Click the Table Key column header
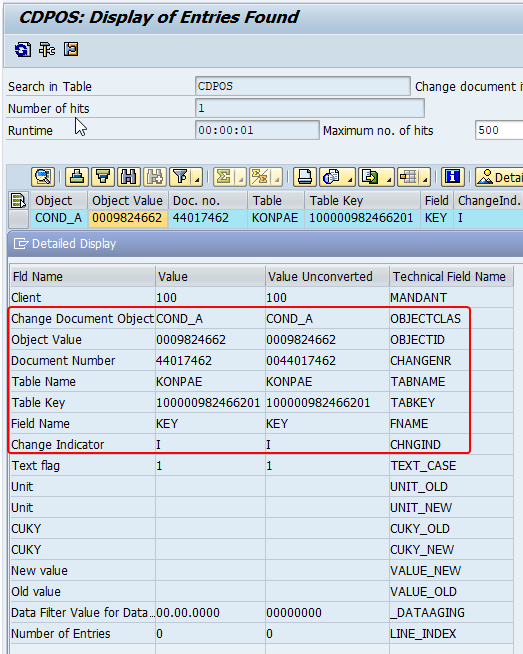This screenshot has width=523, height=654. tap(362, 201)
